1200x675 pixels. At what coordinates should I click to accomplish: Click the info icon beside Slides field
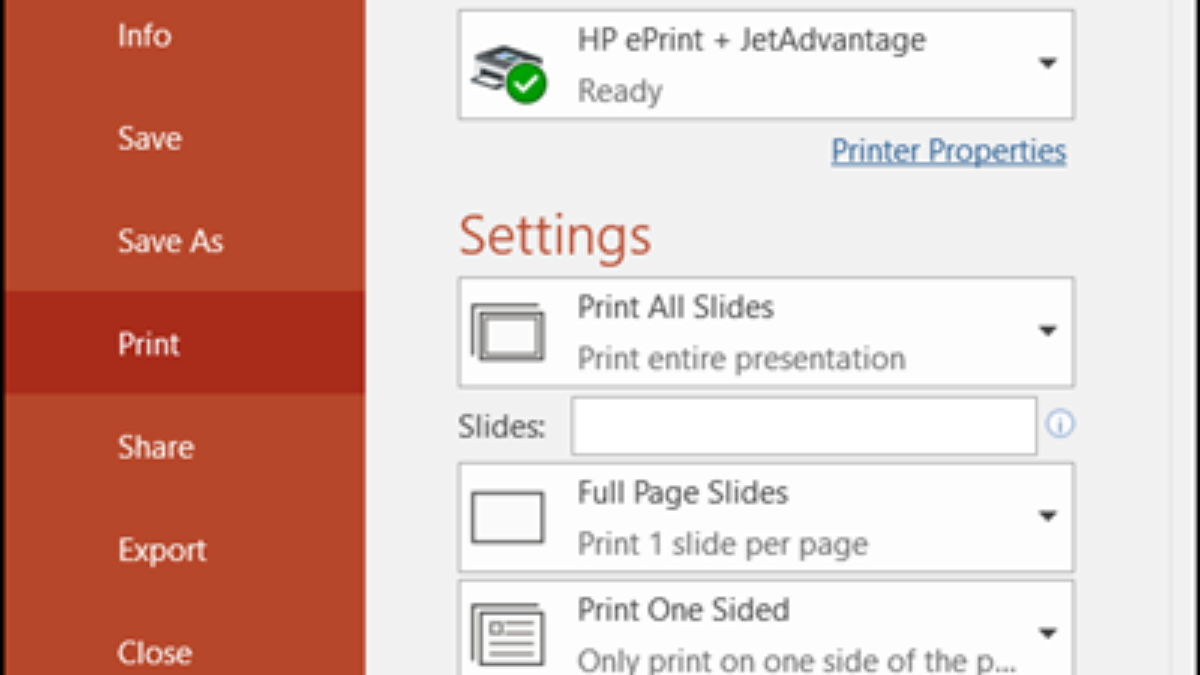click(1060, 425)
